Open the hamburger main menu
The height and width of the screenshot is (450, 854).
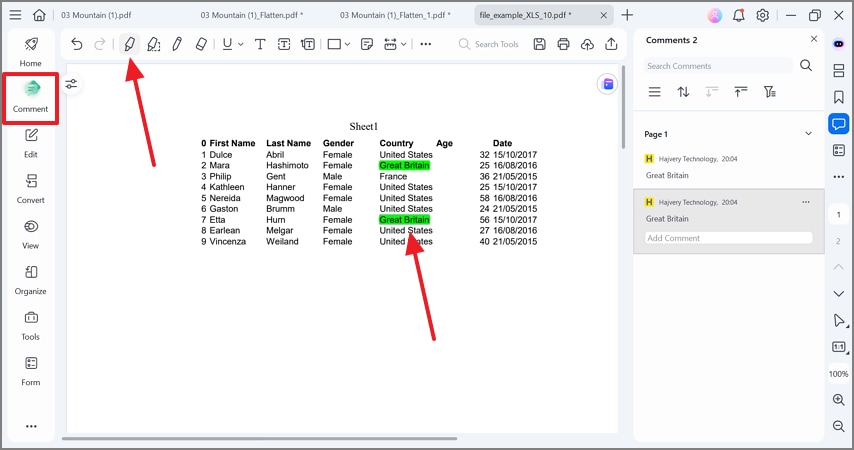15,15
